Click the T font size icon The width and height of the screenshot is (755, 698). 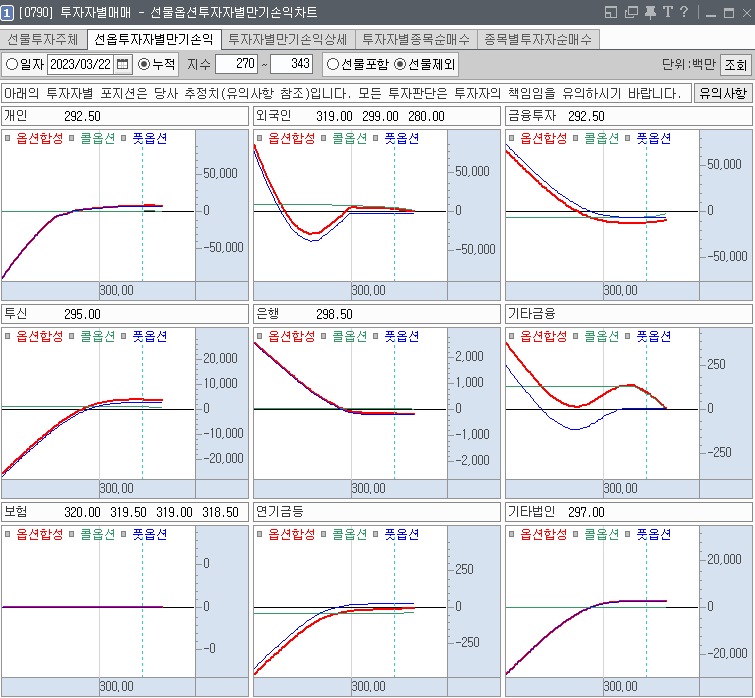(x=667, y=12)
